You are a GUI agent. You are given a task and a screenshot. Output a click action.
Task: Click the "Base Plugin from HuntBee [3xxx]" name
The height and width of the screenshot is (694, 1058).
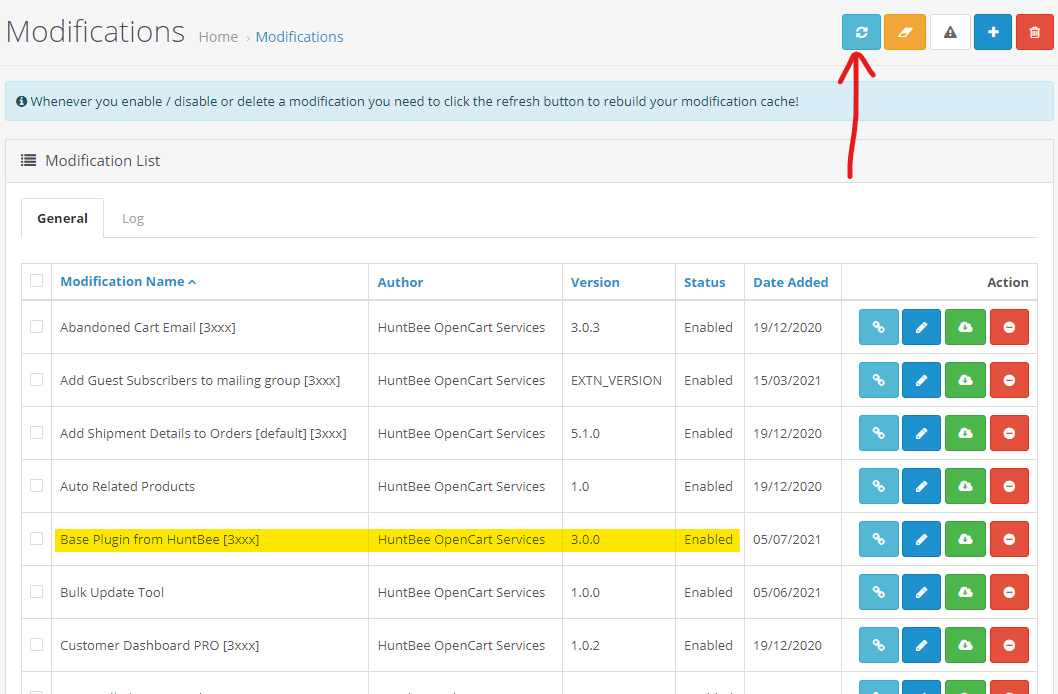(x=159, y=540)
